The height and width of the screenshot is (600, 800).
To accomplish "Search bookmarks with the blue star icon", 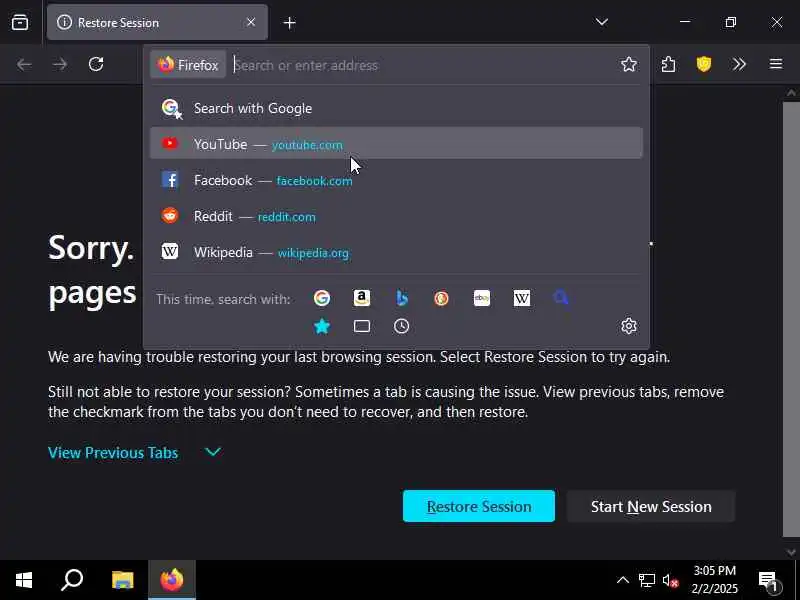I will coord(322,326).
